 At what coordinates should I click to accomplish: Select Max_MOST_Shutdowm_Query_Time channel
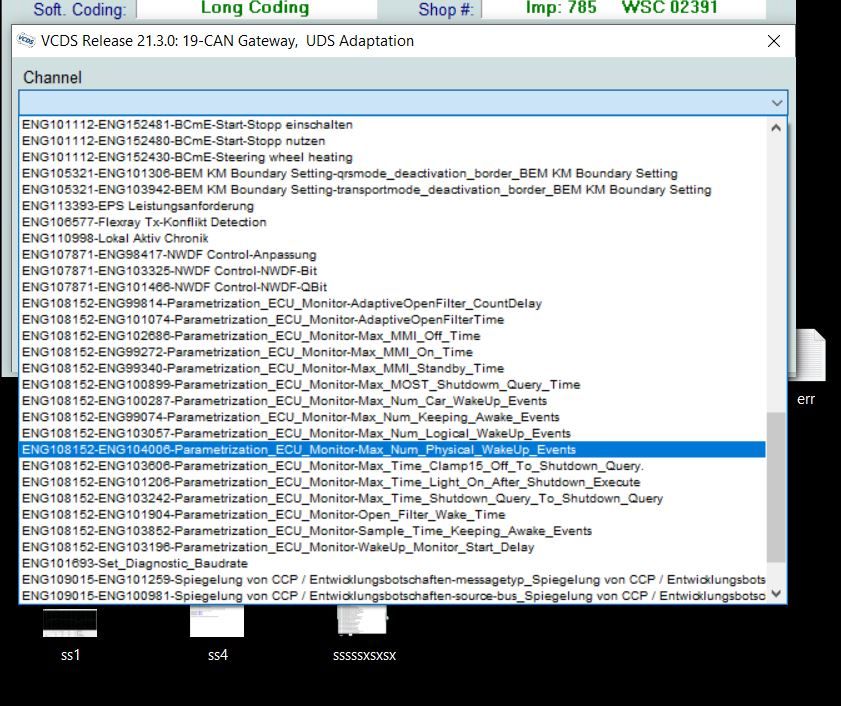(392, 385)
